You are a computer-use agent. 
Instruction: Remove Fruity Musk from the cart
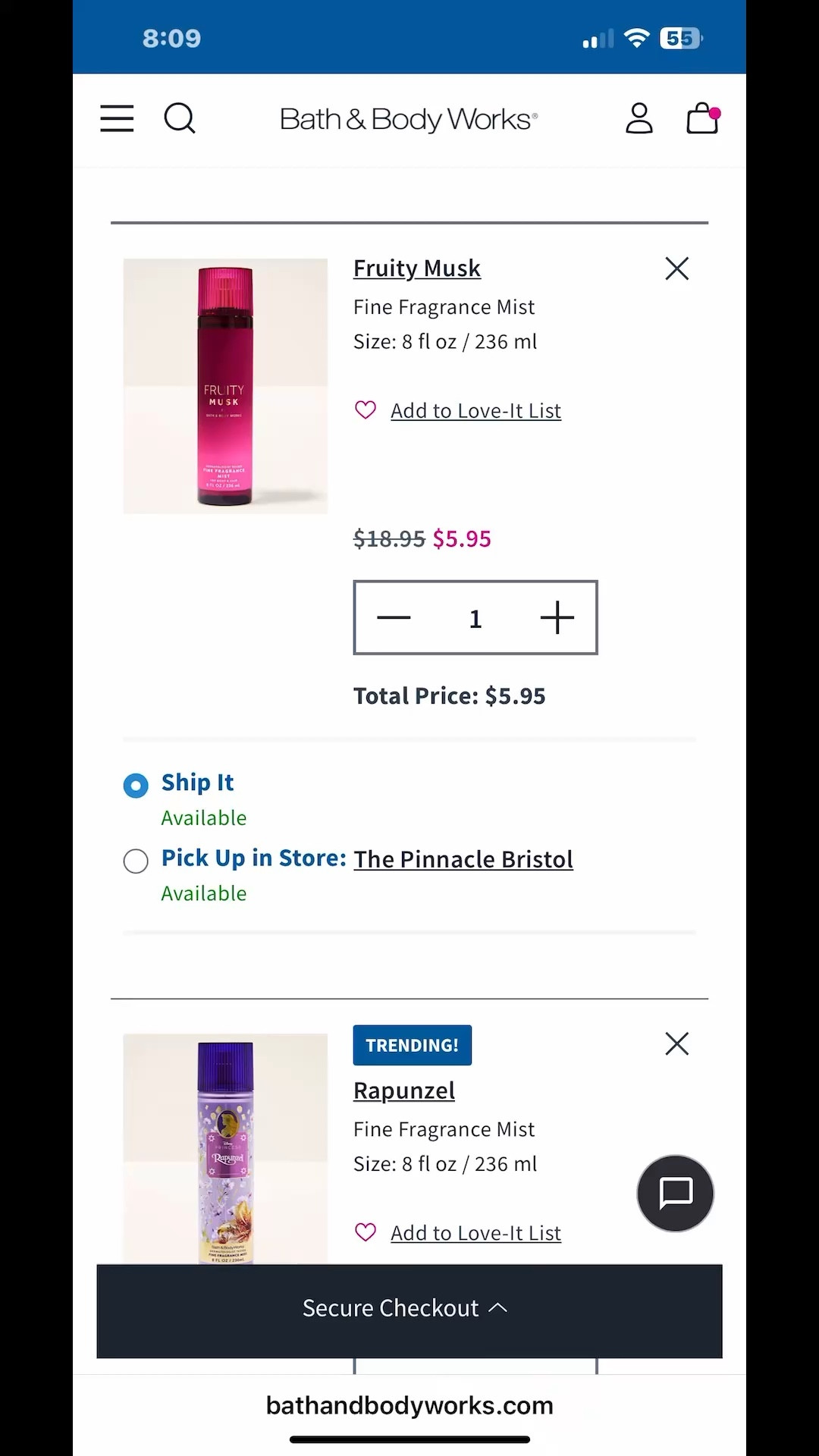pyautogui.click(x=676, y=268)
